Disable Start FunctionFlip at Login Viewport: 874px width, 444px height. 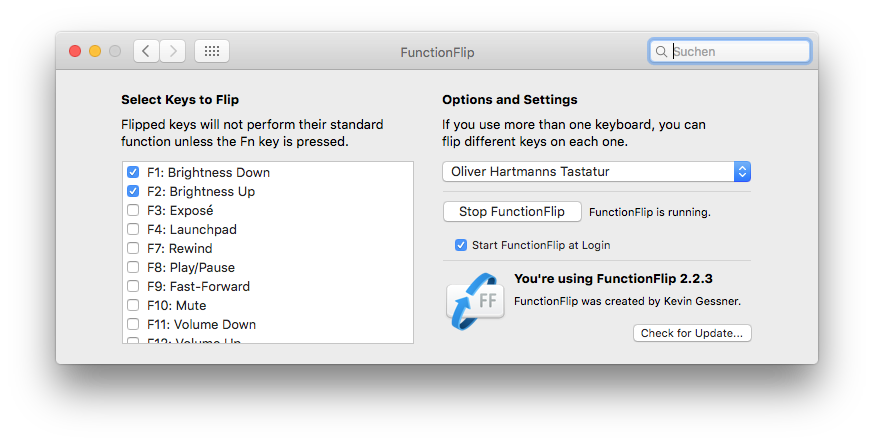(461, 245)
